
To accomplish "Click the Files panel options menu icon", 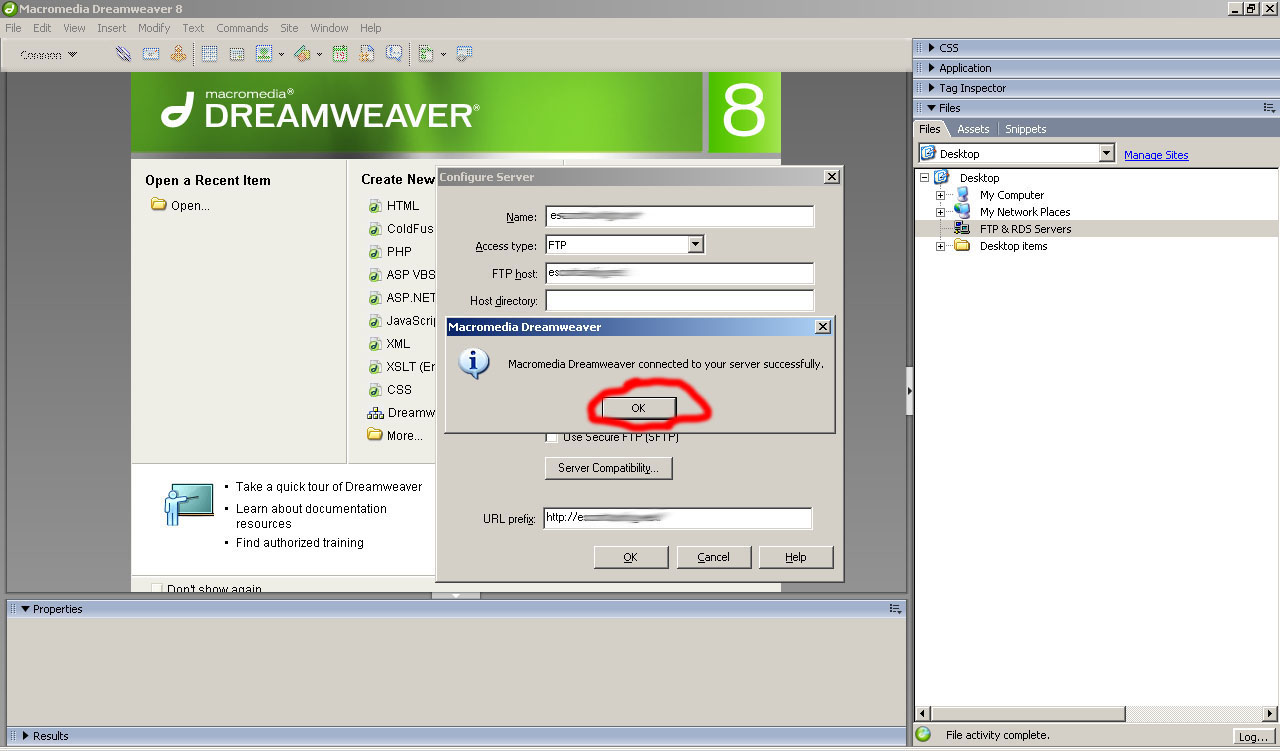I will pos(1269,108).
